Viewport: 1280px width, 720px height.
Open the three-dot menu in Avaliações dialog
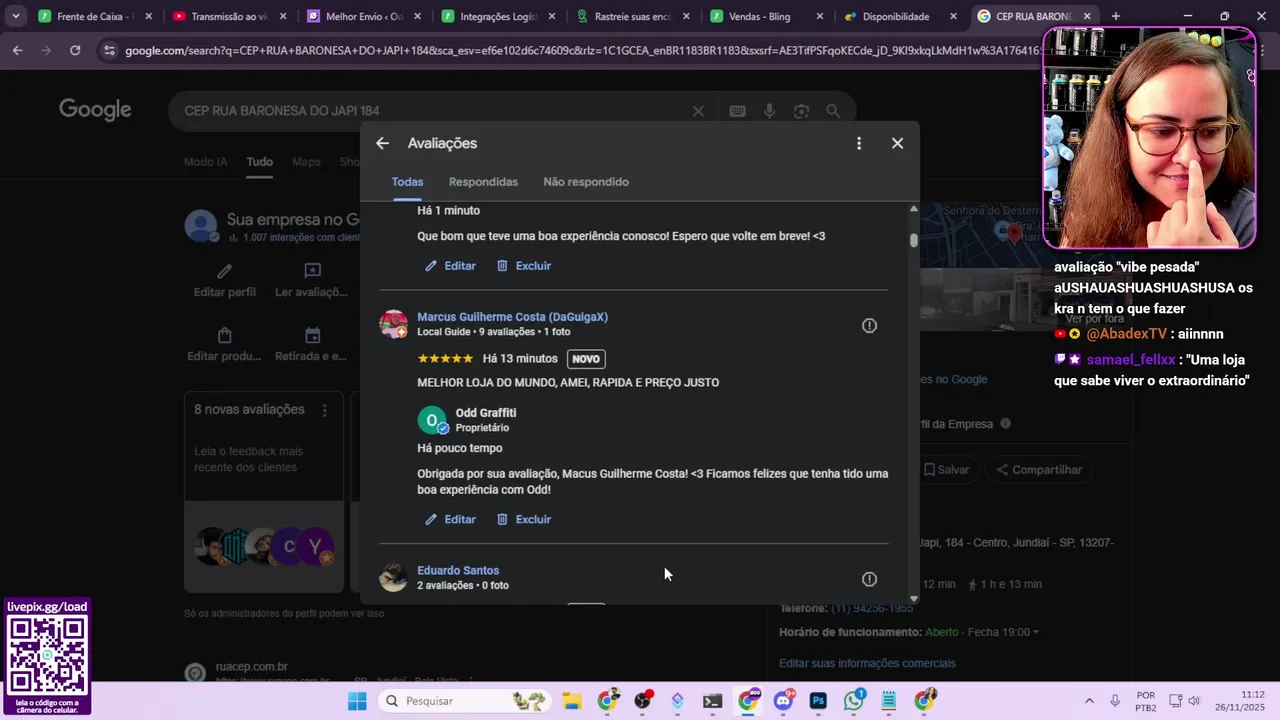[859, 143]
